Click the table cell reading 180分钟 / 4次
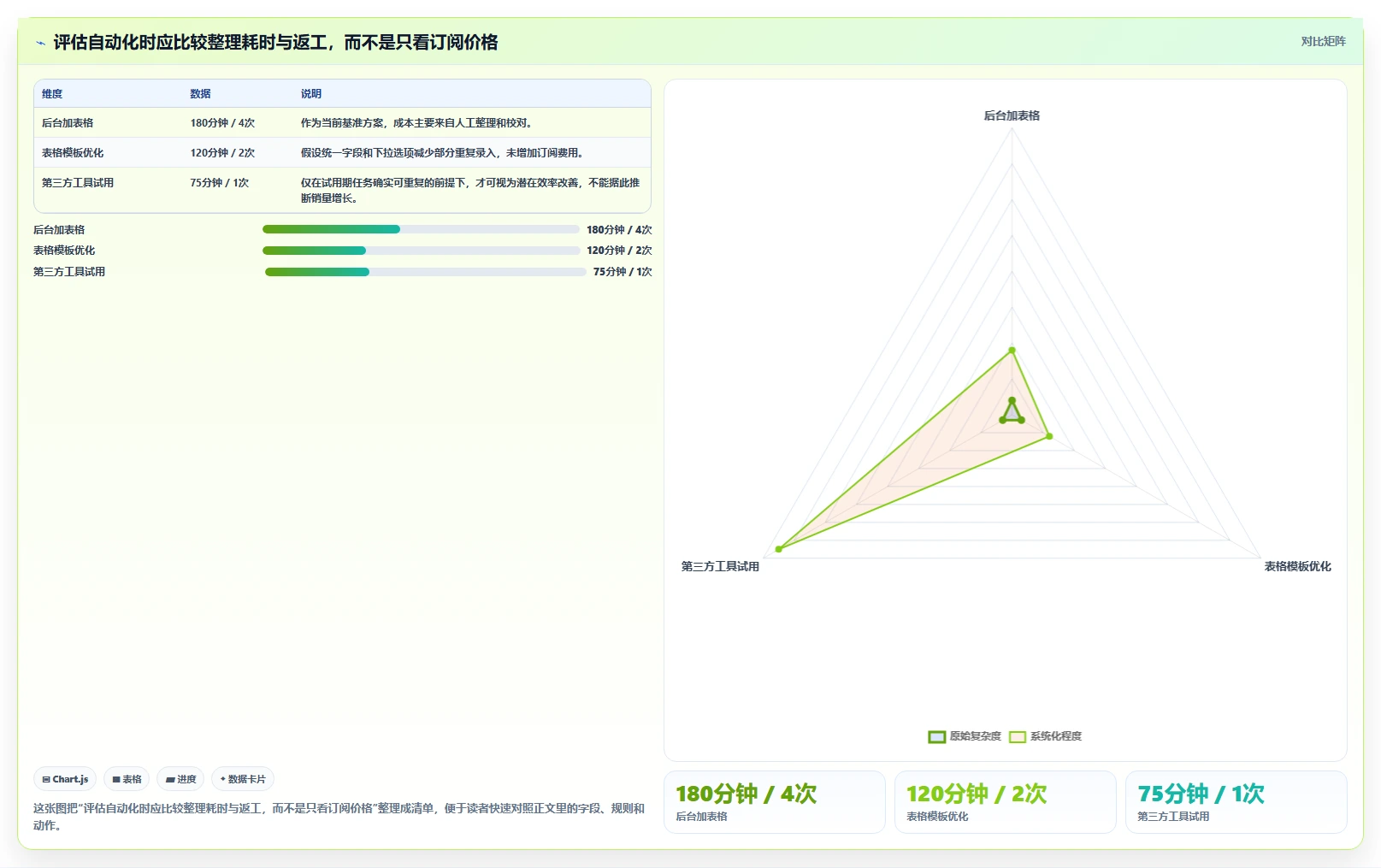This screenshot has width=1381, height=868. [x=222, y=123]
